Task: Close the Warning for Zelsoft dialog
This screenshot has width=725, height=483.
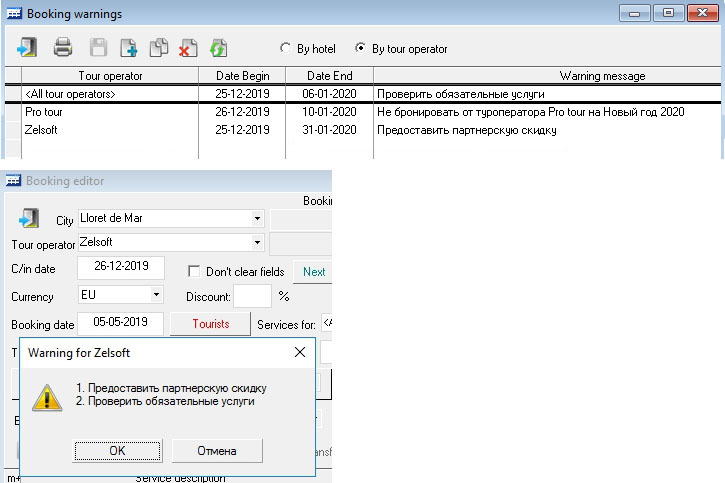Action: (300, 352)
